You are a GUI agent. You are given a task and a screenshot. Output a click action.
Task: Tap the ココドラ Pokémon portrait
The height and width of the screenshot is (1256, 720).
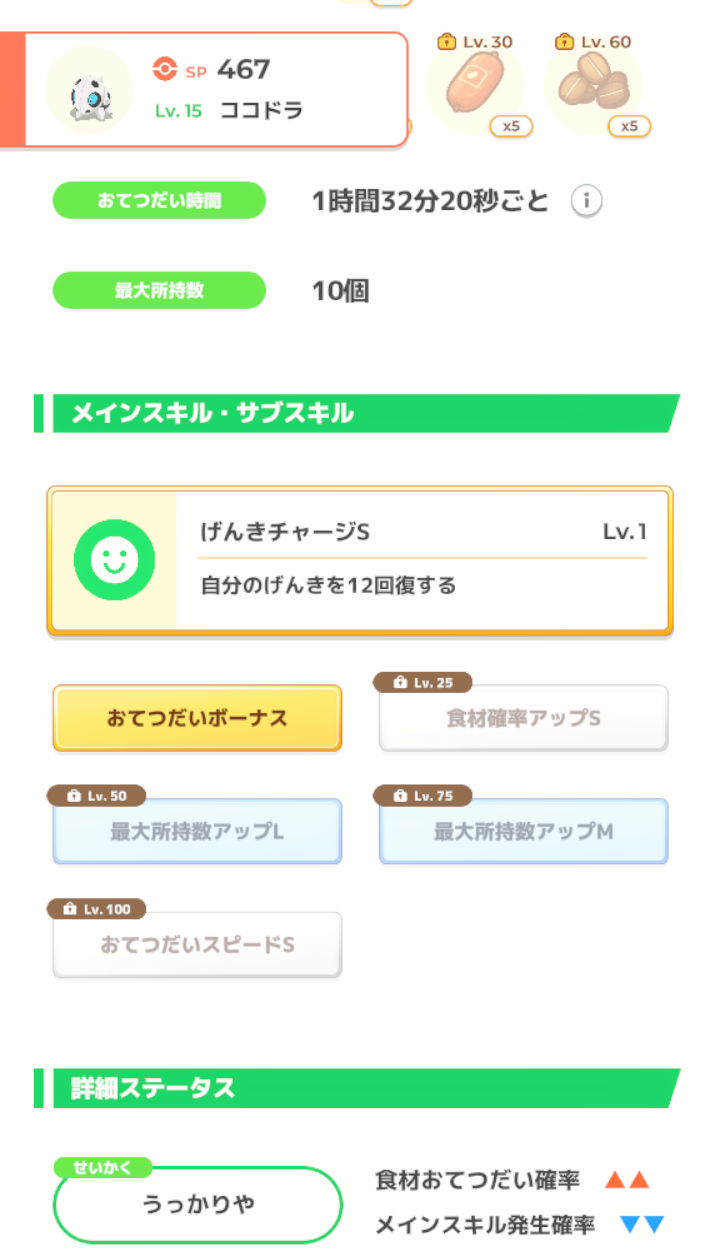[89, 89]
